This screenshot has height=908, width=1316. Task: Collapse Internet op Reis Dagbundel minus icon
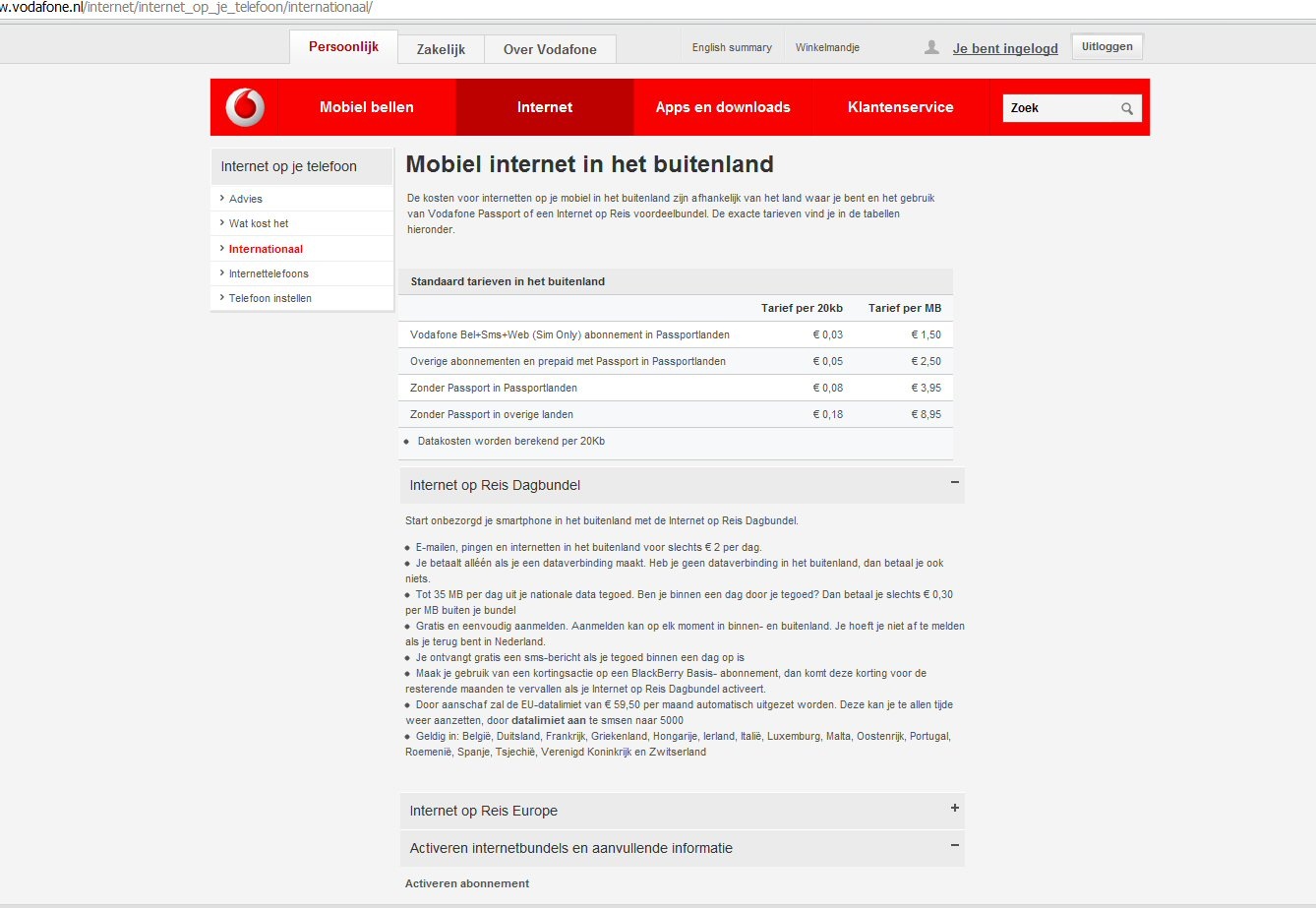[954, 482]
